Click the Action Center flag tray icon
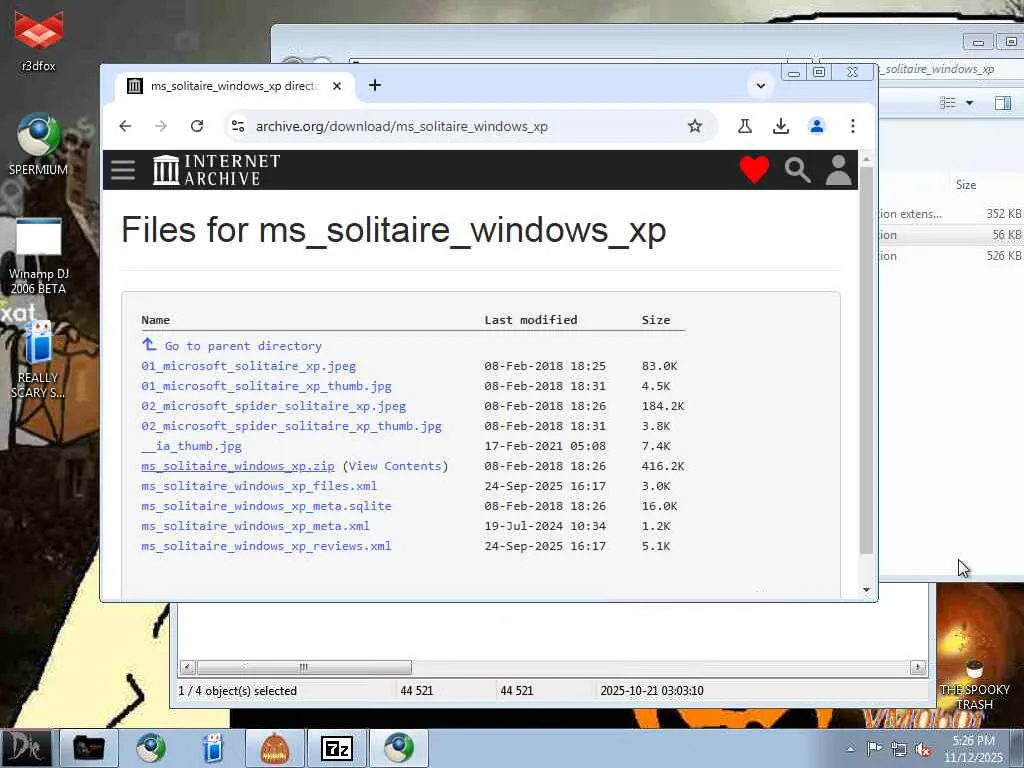 (874, 749)
